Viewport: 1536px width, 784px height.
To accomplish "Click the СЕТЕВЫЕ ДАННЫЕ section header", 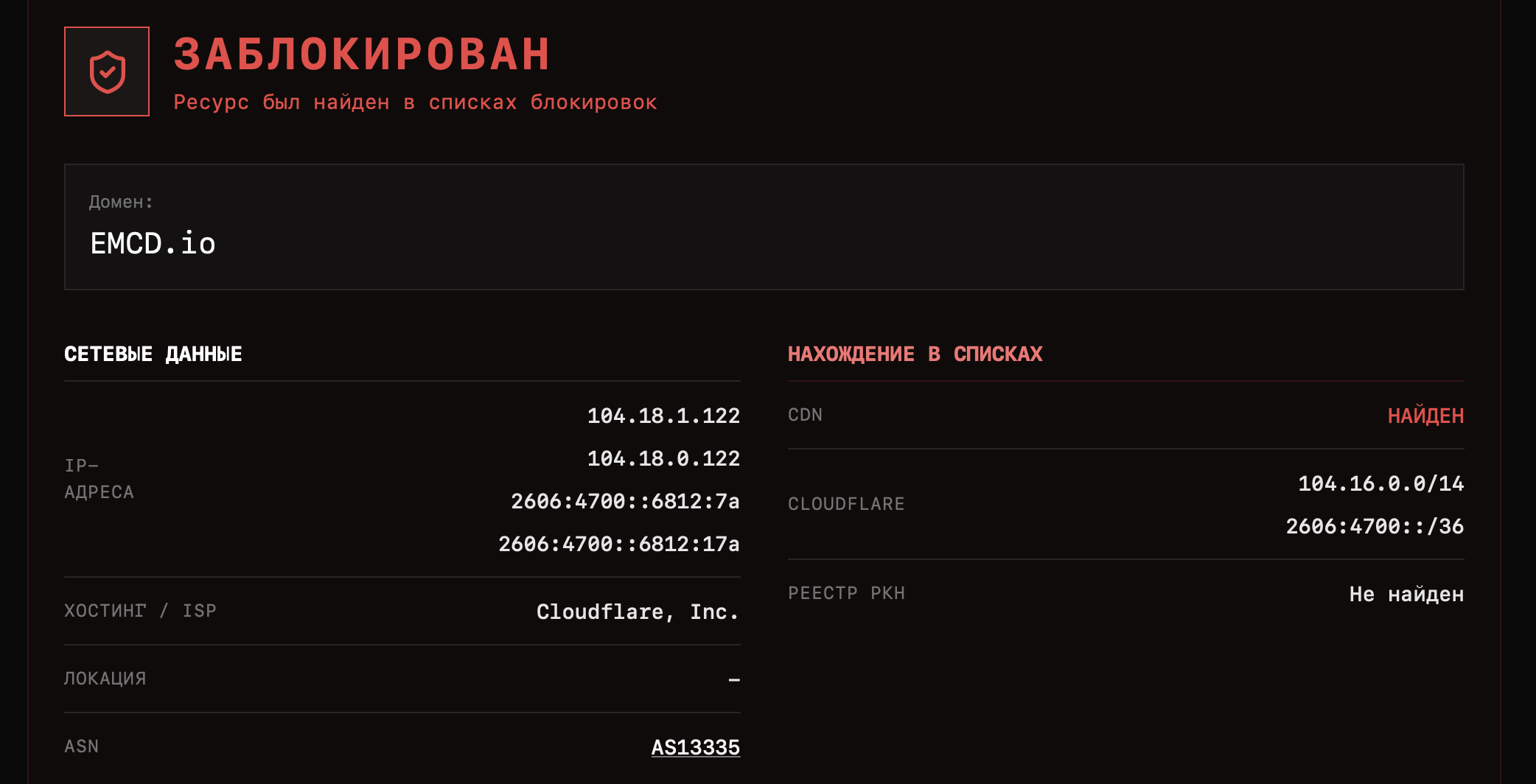I will coord(153,354).
